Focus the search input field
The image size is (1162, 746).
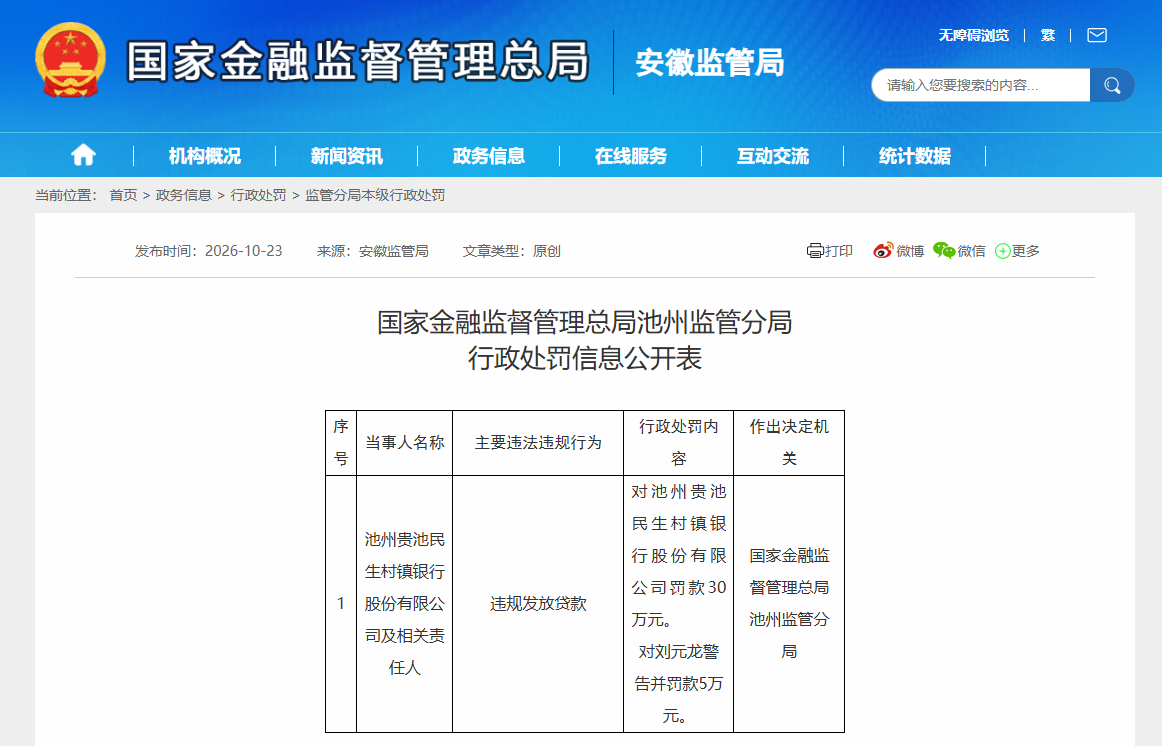(980, 85)
